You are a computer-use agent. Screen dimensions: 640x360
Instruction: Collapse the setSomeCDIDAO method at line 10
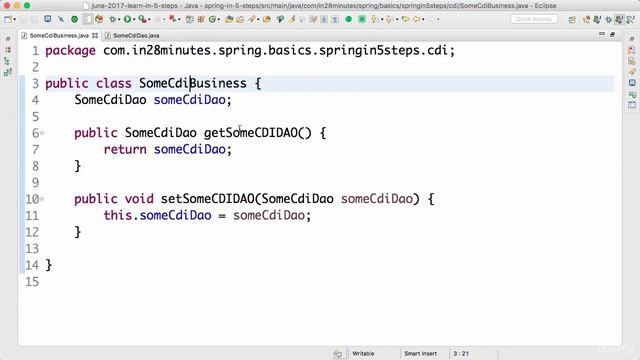(42, 199)
